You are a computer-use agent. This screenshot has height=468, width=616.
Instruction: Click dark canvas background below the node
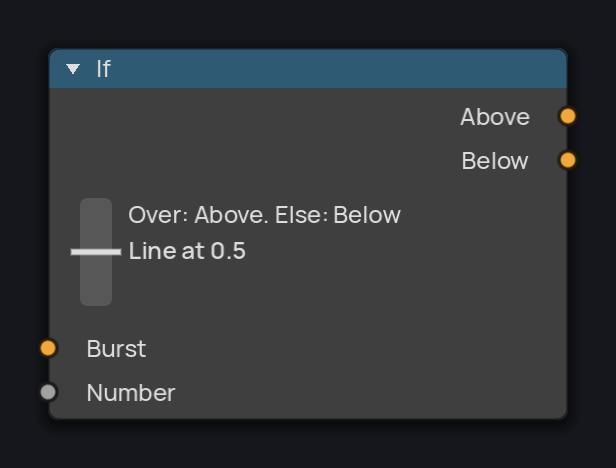[x=308, y=446]
